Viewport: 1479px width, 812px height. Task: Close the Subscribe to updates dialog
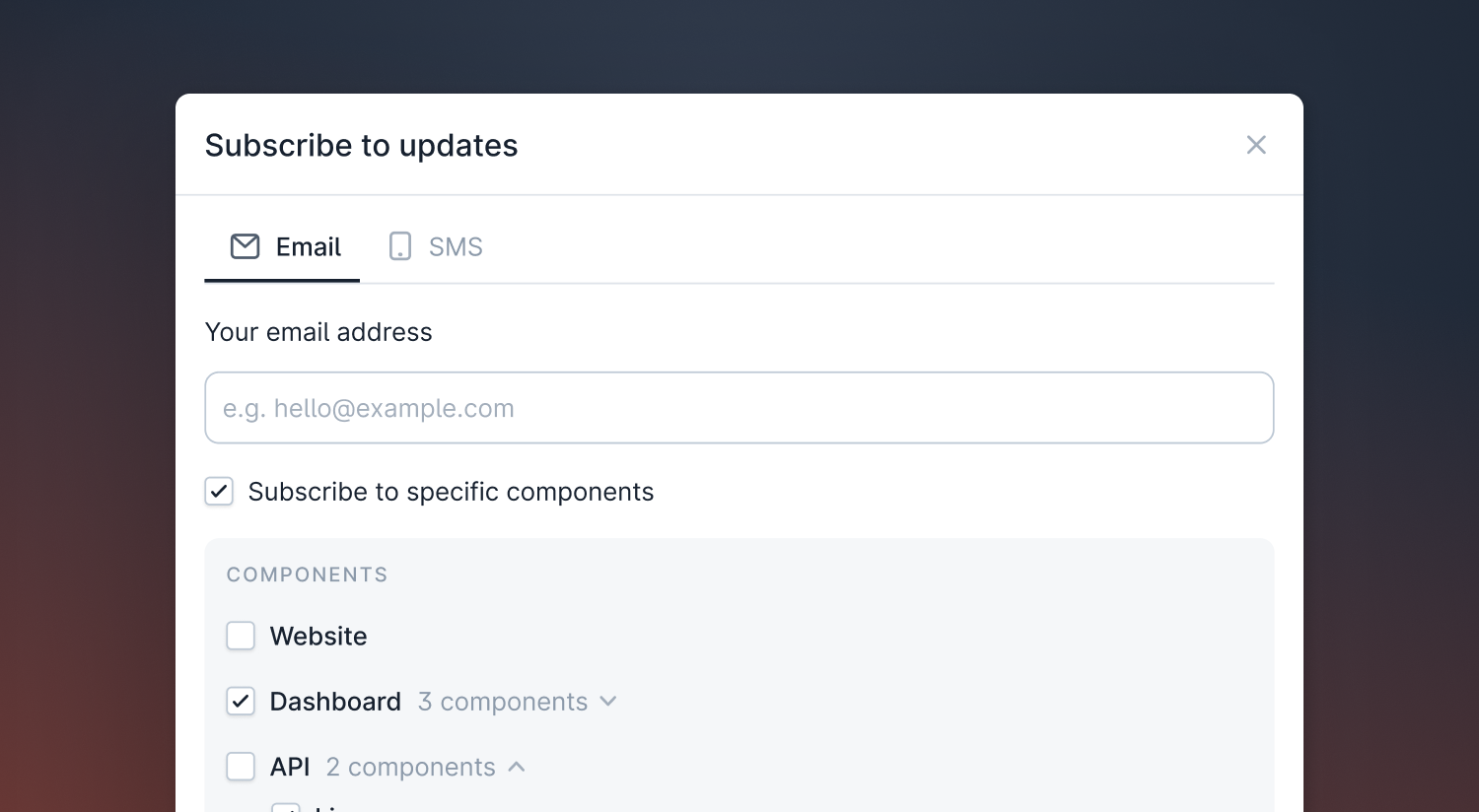tap(1255, 145)
